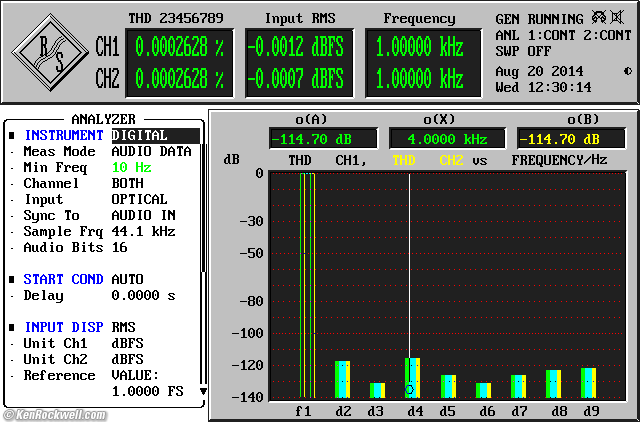This screenshot has height=422, width=640.
Task: Click the o(B) cursor value -114.70 dB
Action: (571, 139)
